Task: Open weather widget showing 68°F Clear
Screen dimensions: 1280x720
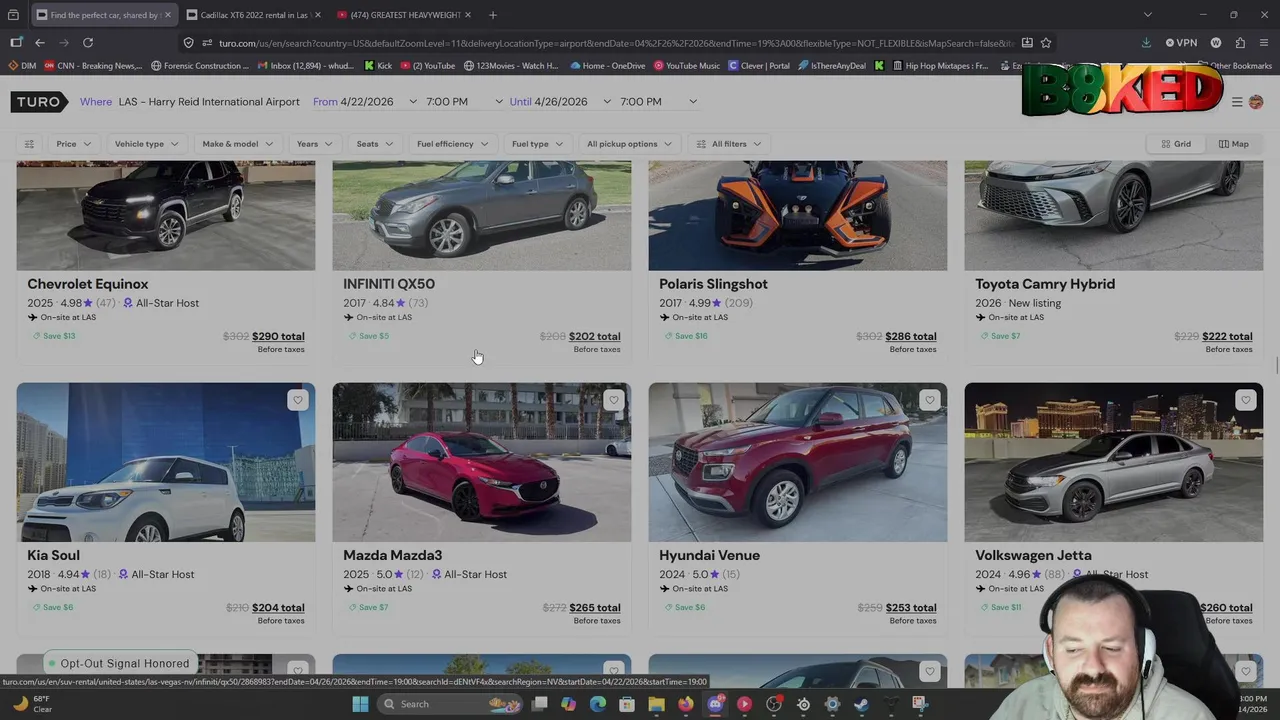Action: click(32, 704)
